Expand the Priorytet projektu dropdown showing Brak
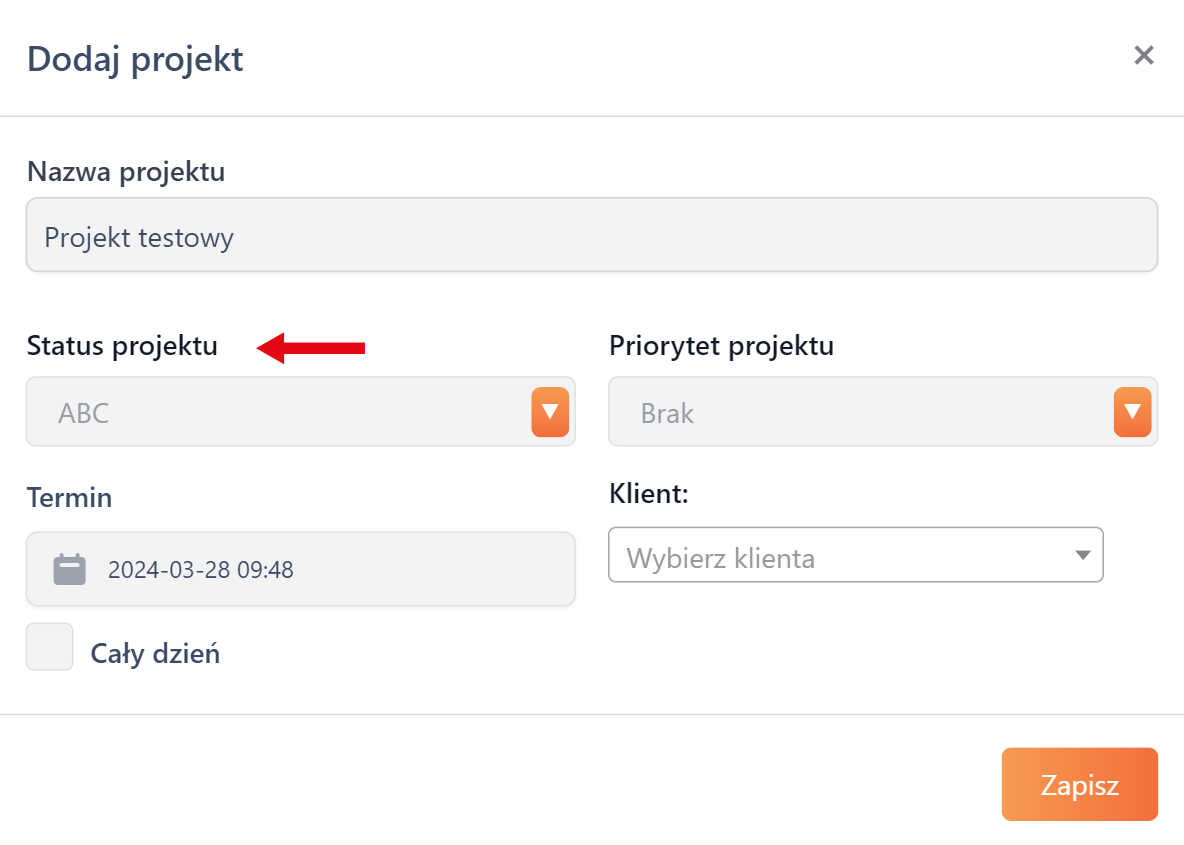The image size is (1184, 845). point(860,412)
